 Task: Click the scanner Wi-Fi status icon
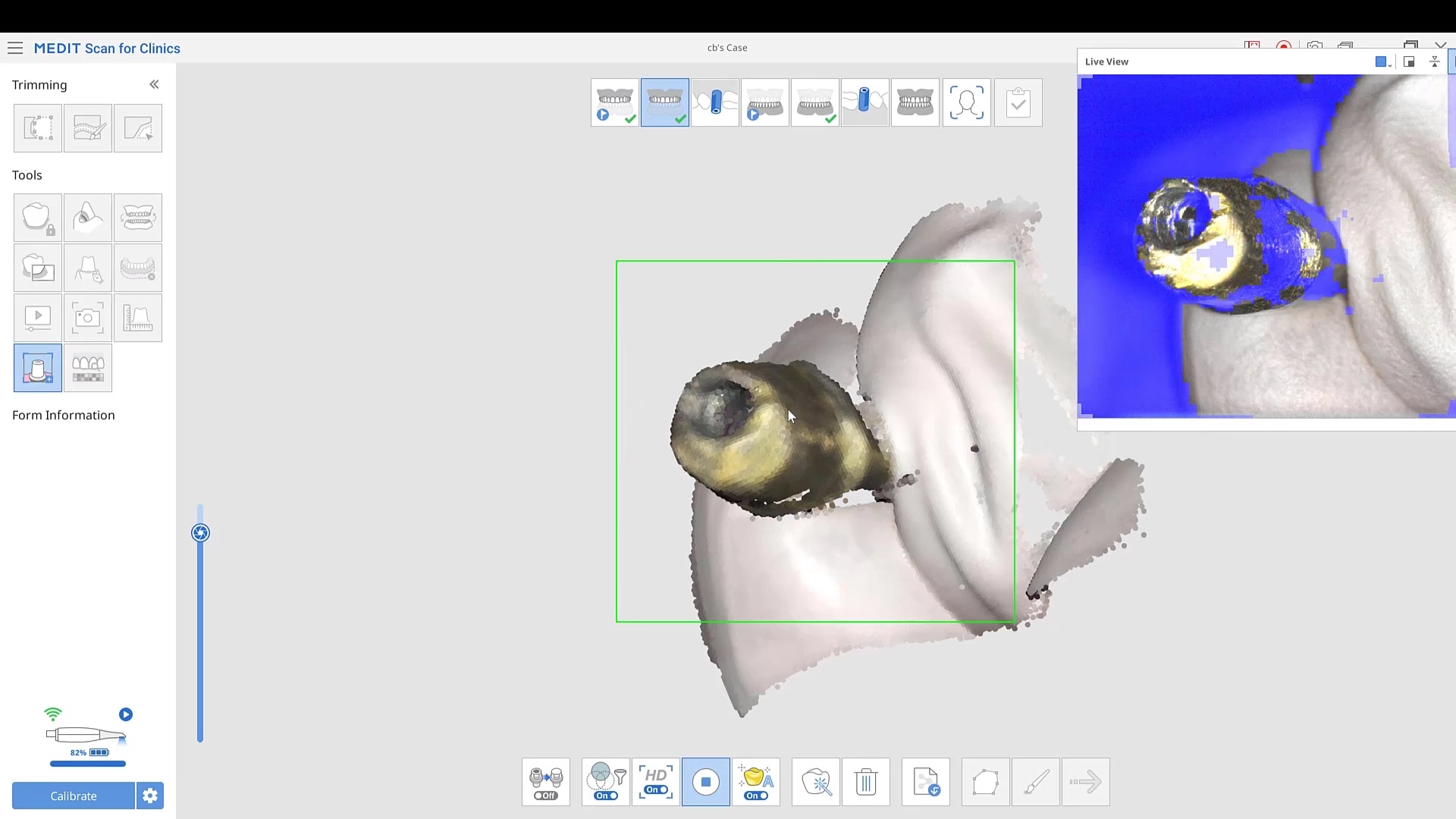pos(52,714)
